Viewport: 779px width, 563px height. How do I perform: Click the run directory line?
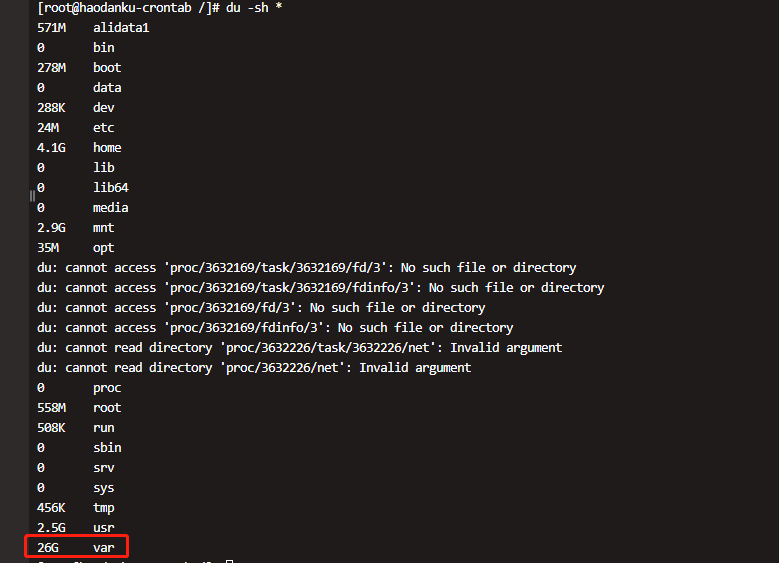pos(76,428)
